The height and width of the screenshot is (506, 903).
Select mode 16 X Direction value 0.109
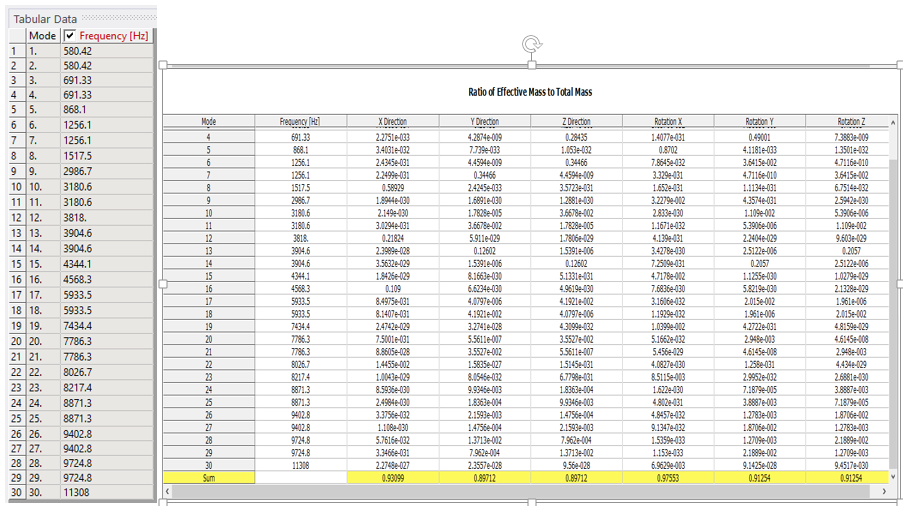point(393,289)
